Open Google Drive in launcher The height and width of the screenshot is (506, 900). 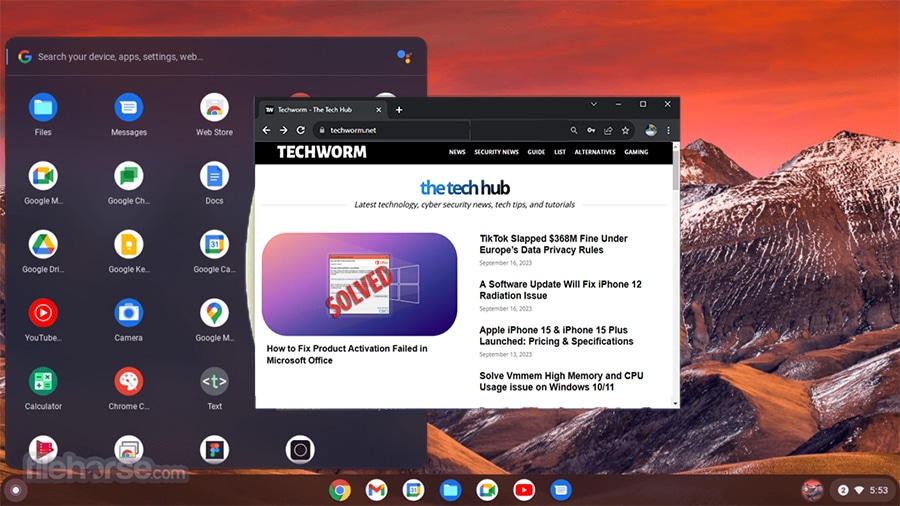click(x=43, y=245)
